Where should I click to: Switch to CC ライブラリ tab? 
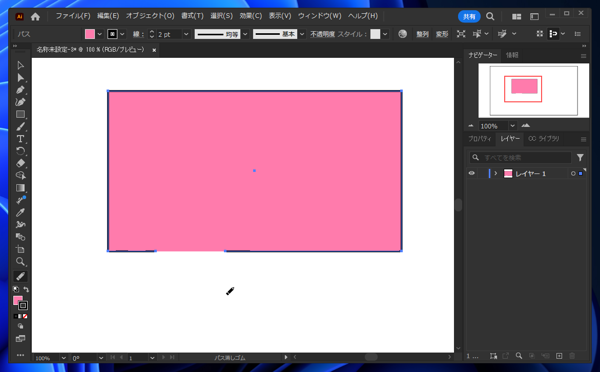[543, 139]
